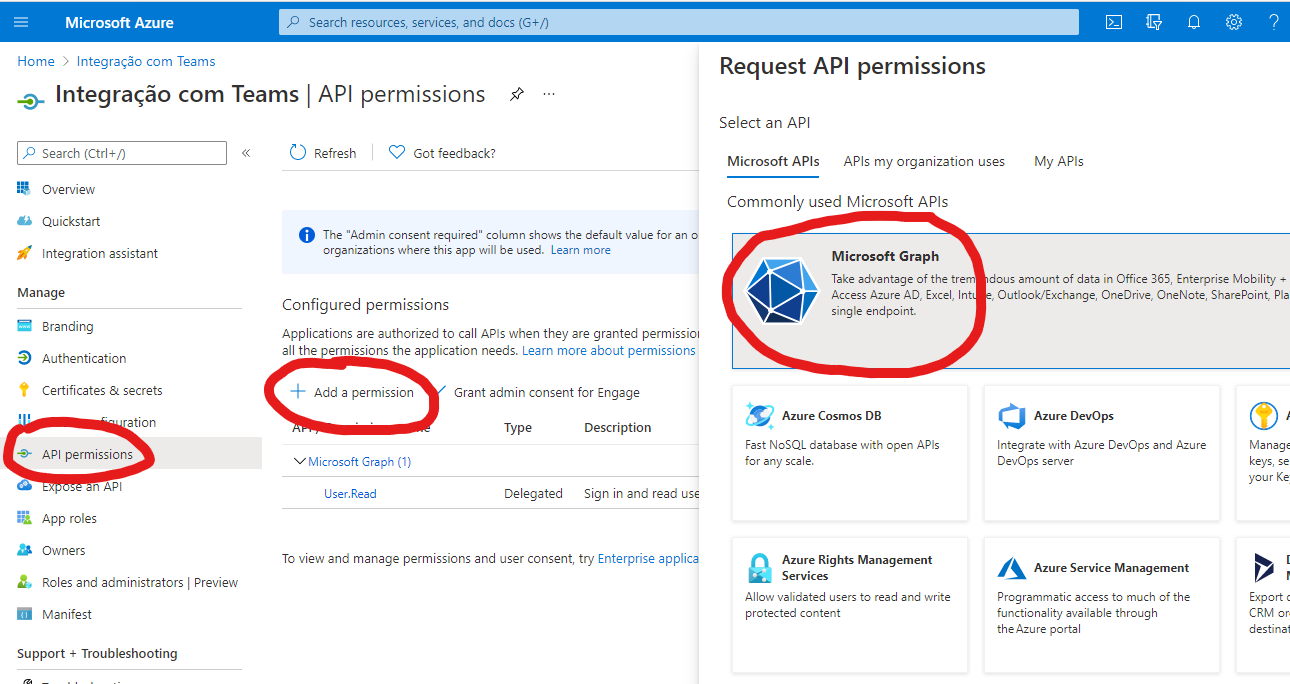This screenshot has width=1290, height=684.
Task: Click the Configured permissions heading
Action: (x=365, y=304)
